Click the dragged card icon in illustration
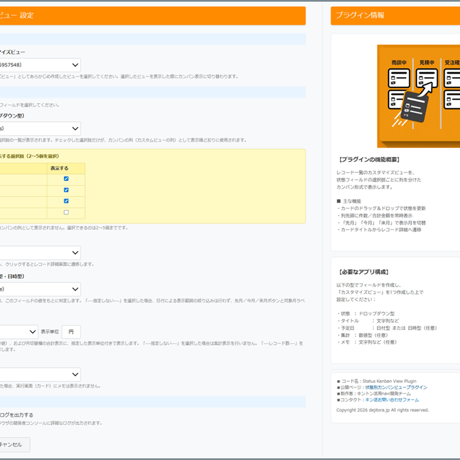Viewport: 460px width, 460px height. pyautogui.click(x=414, y=107)
